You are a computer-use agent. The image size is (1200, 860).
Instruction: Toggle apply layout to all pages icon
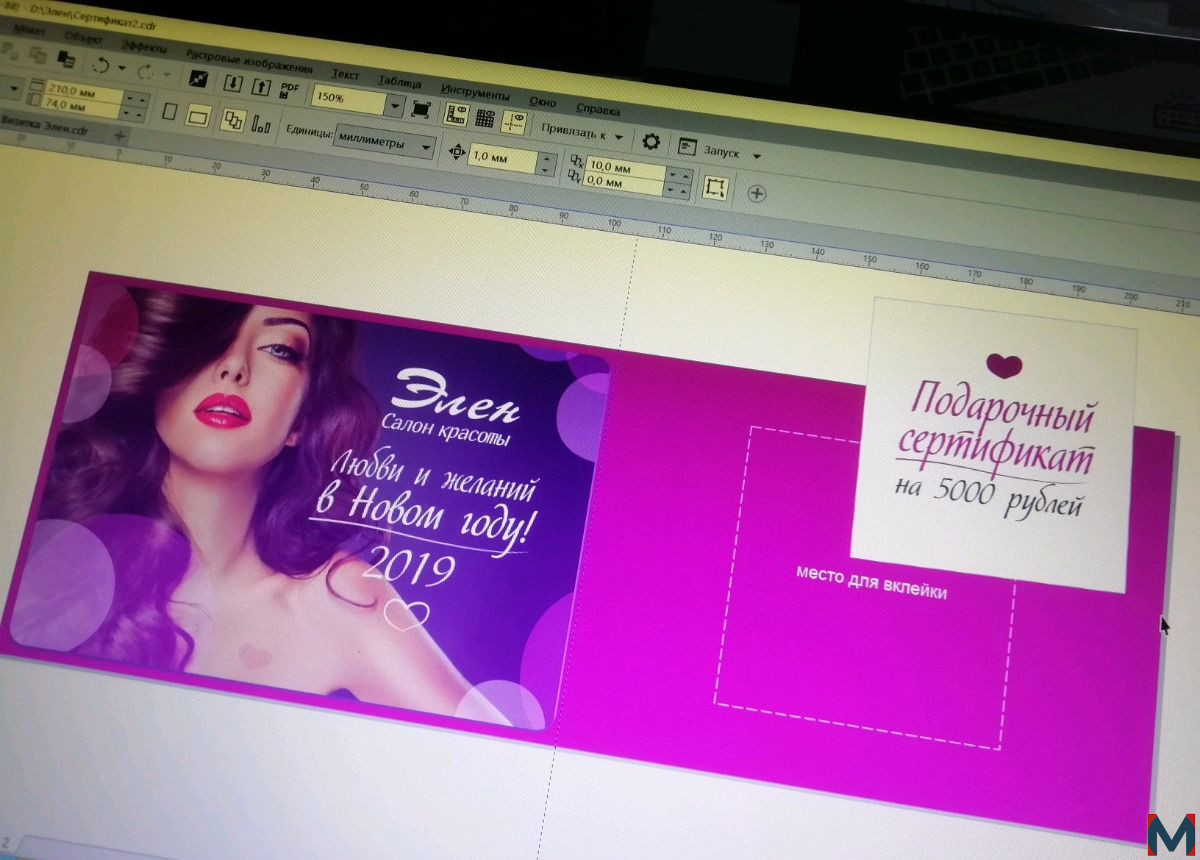pos(232,120)
